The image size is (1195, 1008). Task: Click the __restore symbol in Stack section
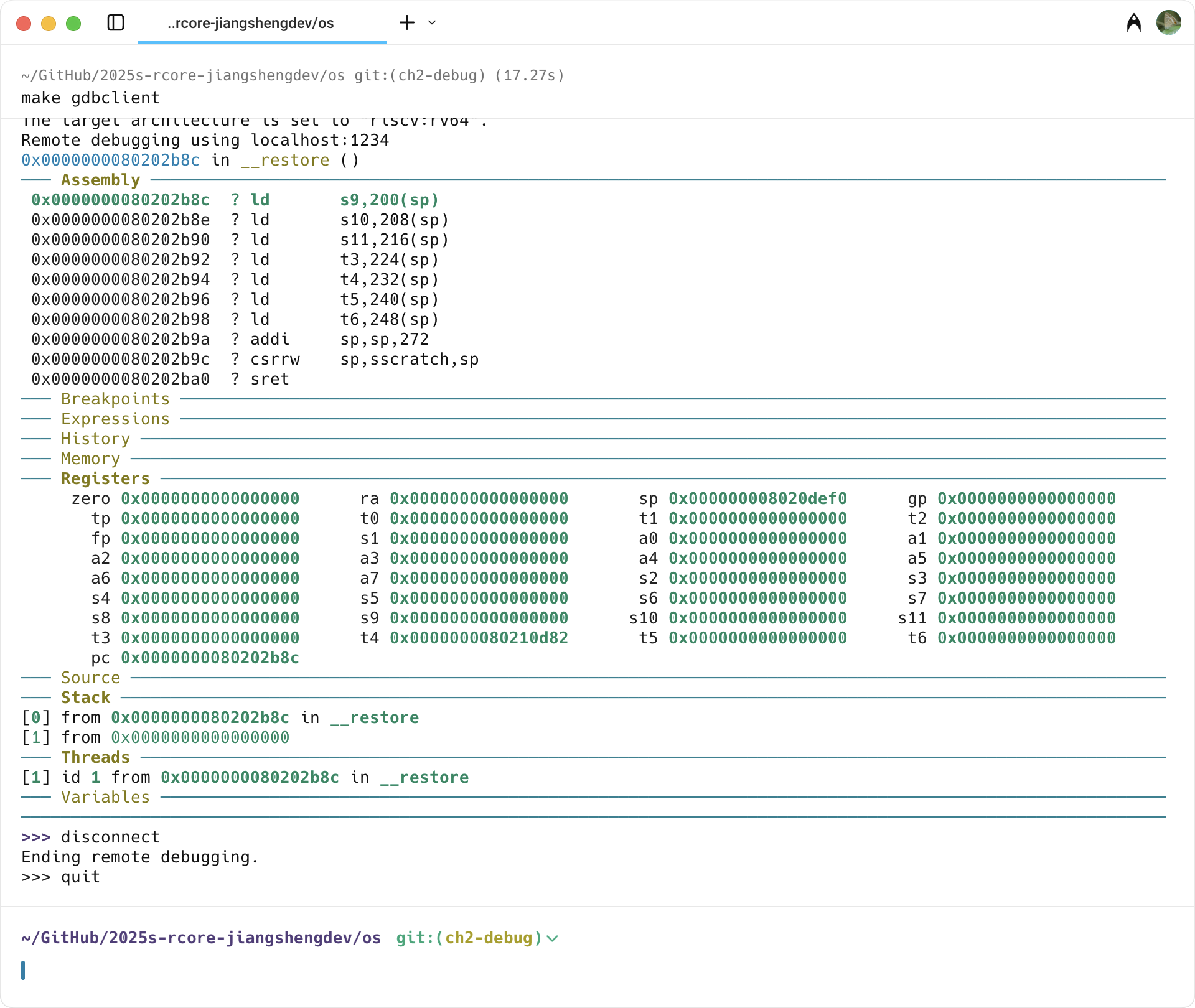375,717
